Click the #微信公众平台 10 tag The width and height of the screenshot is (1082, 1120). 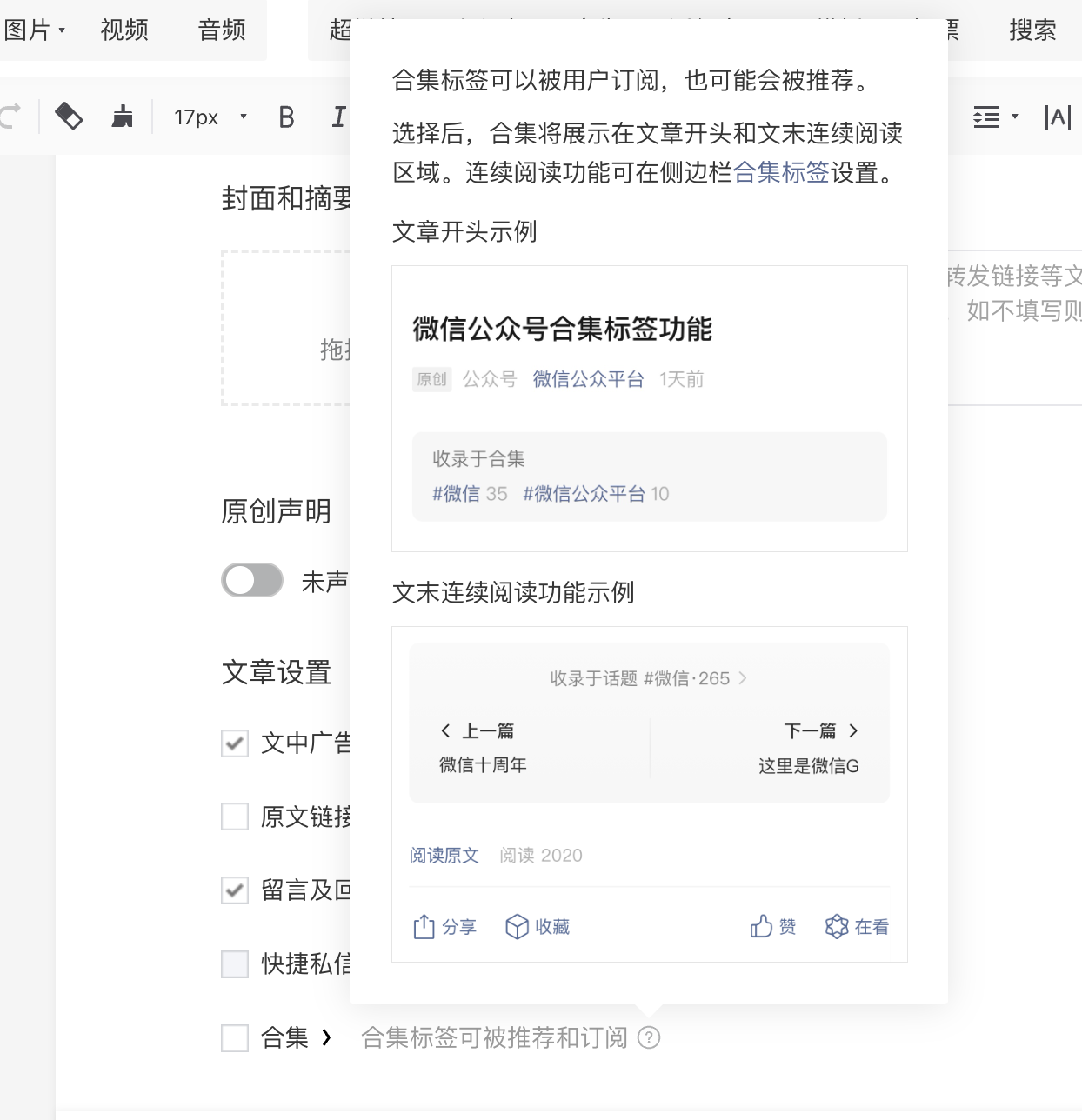click(x=596, y=494)
